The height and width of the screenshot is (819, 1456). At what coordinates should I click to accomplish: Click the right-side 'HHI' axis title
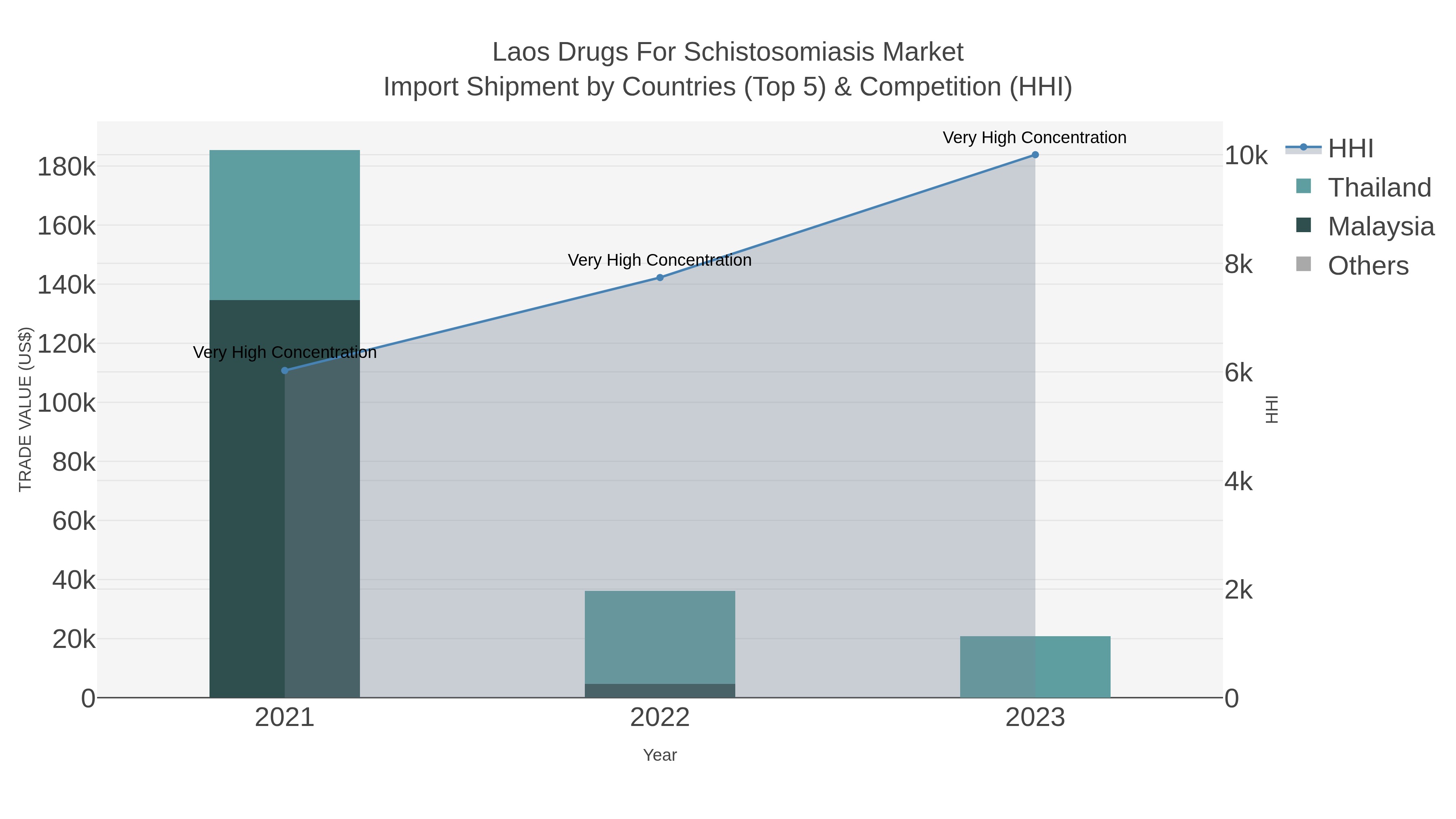1271,409
